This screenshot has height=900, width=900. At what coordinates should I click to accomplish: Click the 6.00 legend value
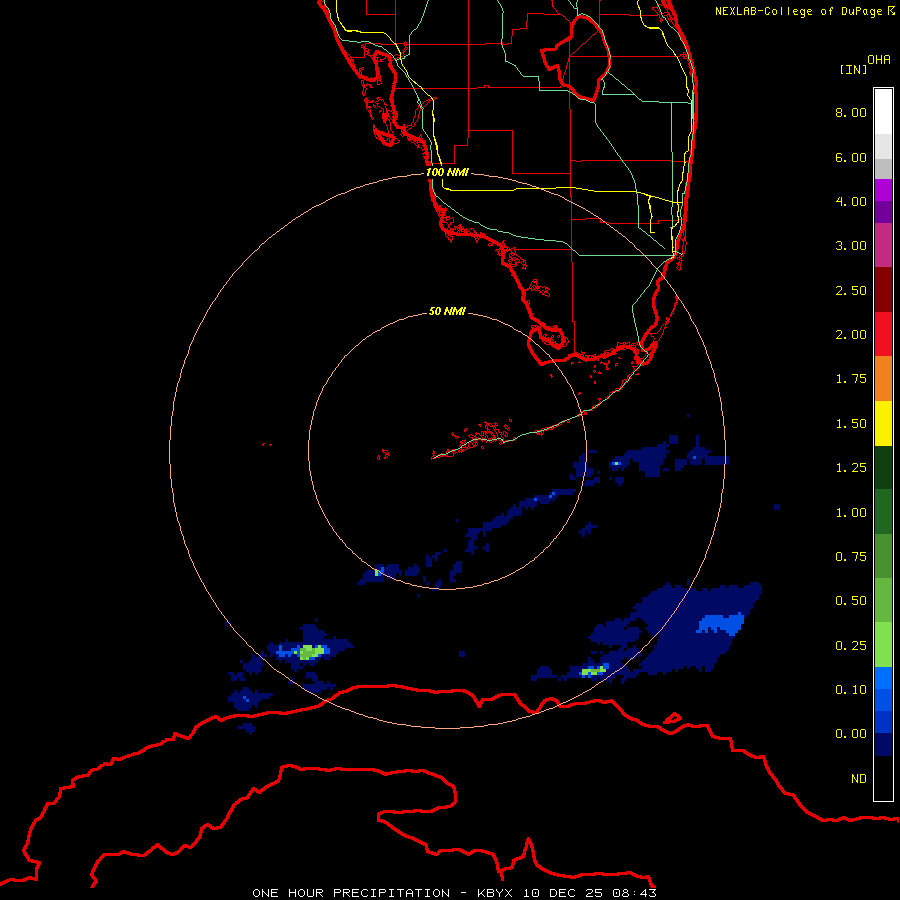click(851, 157)
